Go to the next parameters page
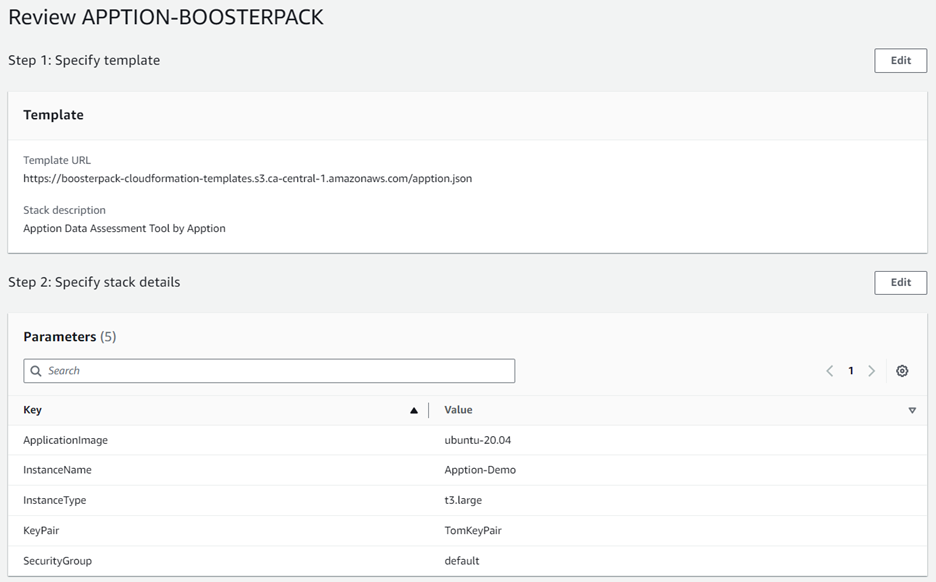Image resolution: width=936 pixels, height=582 pixels. (872, 371)
